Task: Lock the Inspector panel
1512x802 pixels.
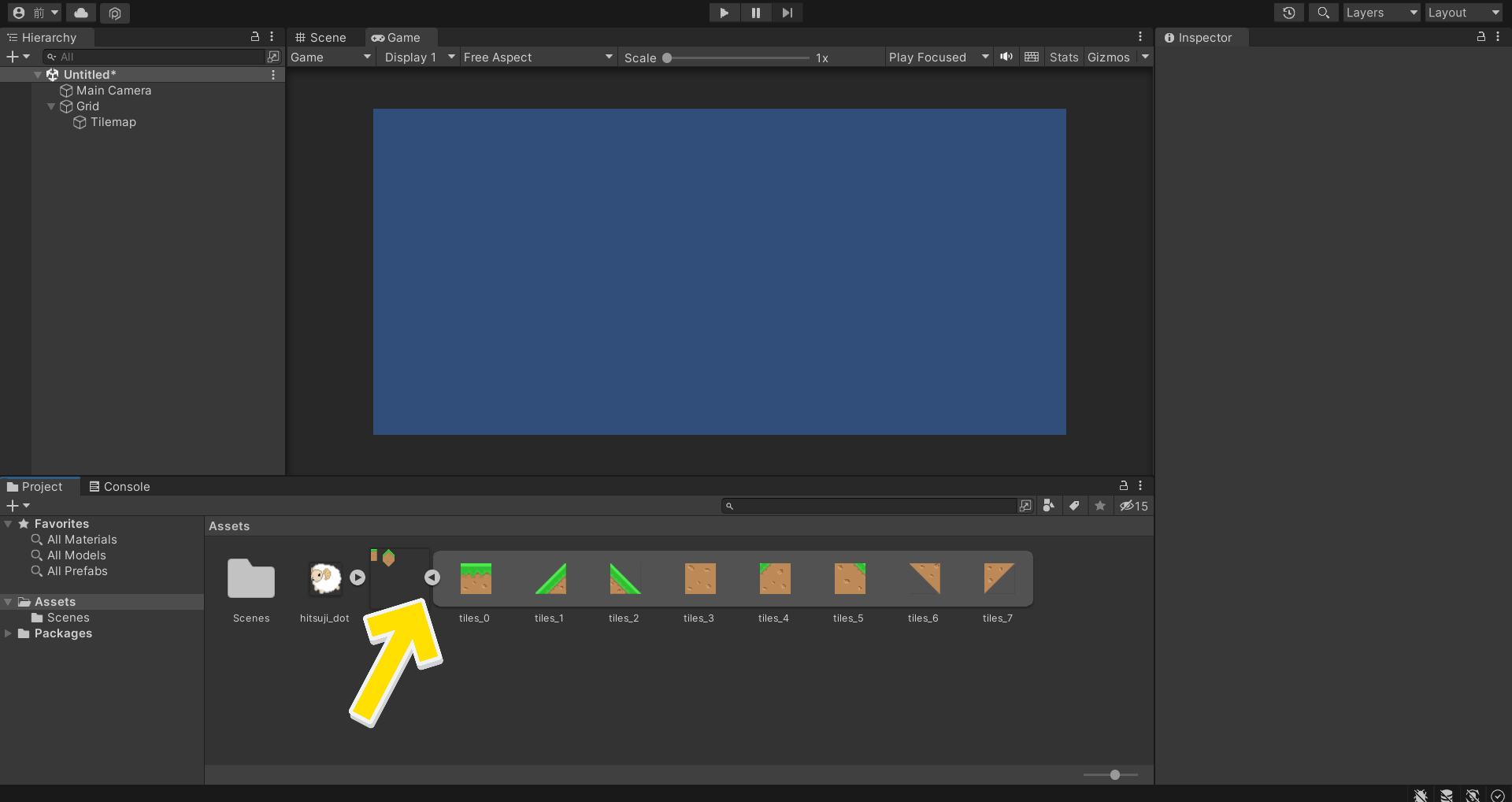Action: pos(1480,37)
